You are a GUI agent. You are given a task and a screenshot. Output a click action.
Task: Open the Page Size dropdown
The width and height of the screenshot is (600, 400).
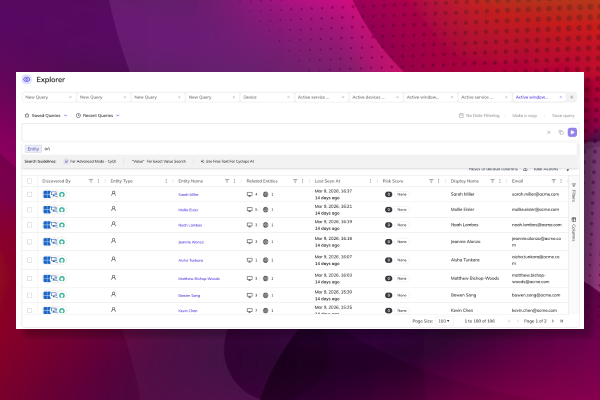coord(444,321)
